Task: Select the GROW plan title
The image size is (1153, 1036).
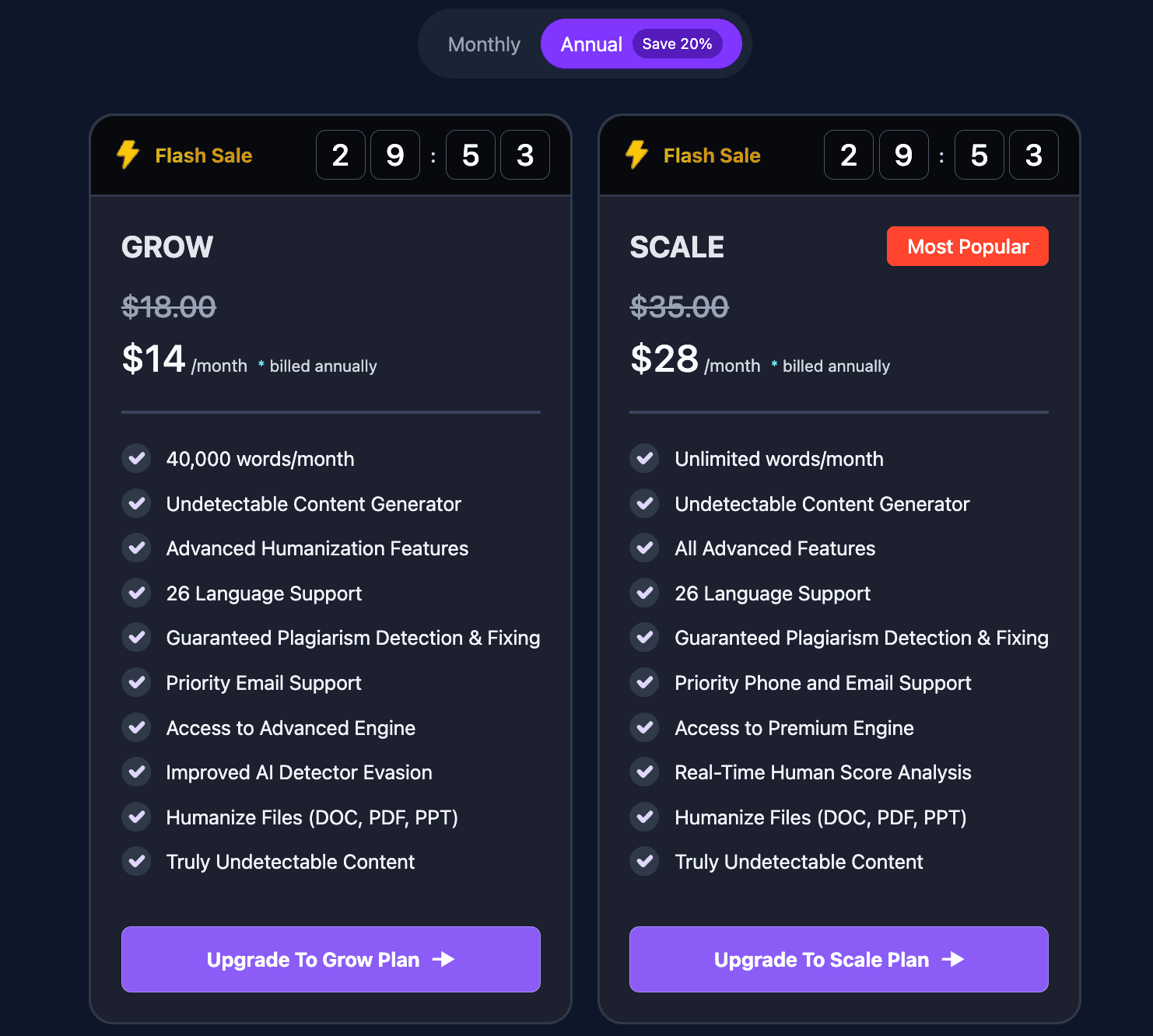Action: click(x=166, y=247)
